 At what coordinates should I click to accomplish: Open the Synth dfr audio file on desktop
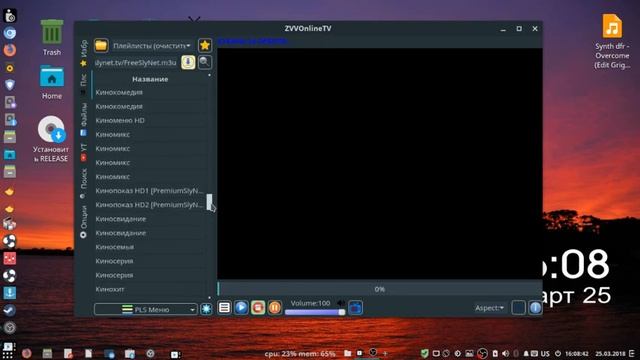(612, 41)
